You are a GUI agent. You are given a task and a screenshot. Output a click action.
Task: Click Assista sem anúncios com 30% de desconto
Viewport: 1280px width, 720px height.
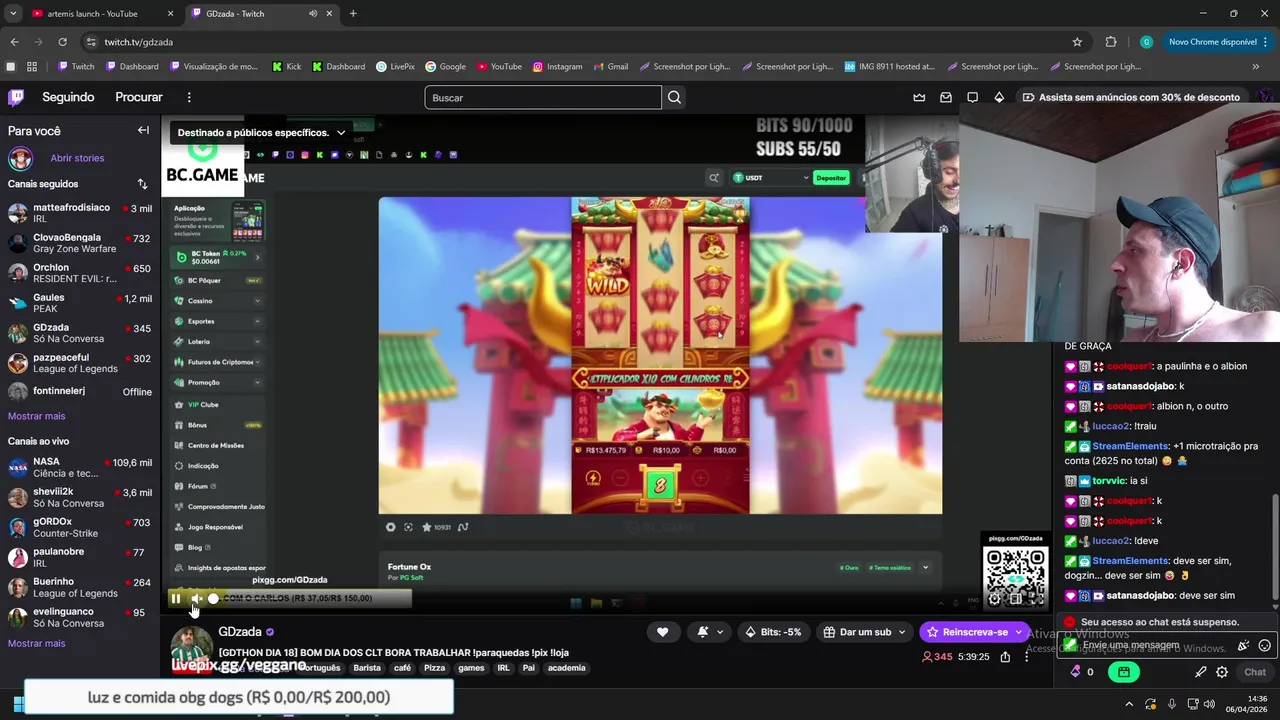point(1131,97)
